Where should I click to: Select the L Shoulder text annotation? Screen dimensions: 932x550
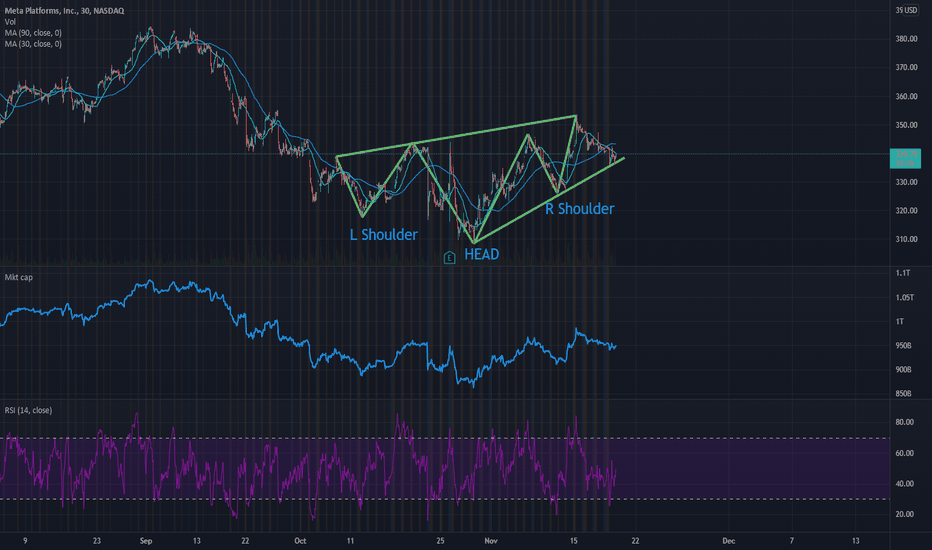[x=384, y=235]
